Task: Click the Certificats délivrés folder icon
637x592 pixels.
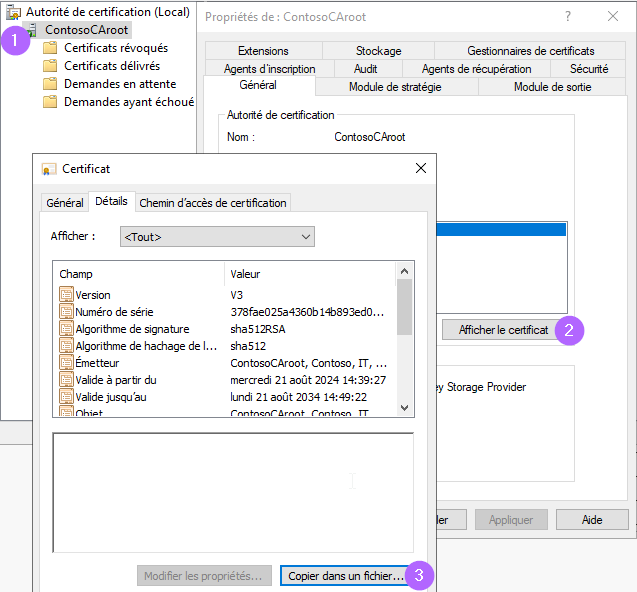Action: [x=50, y=66]
